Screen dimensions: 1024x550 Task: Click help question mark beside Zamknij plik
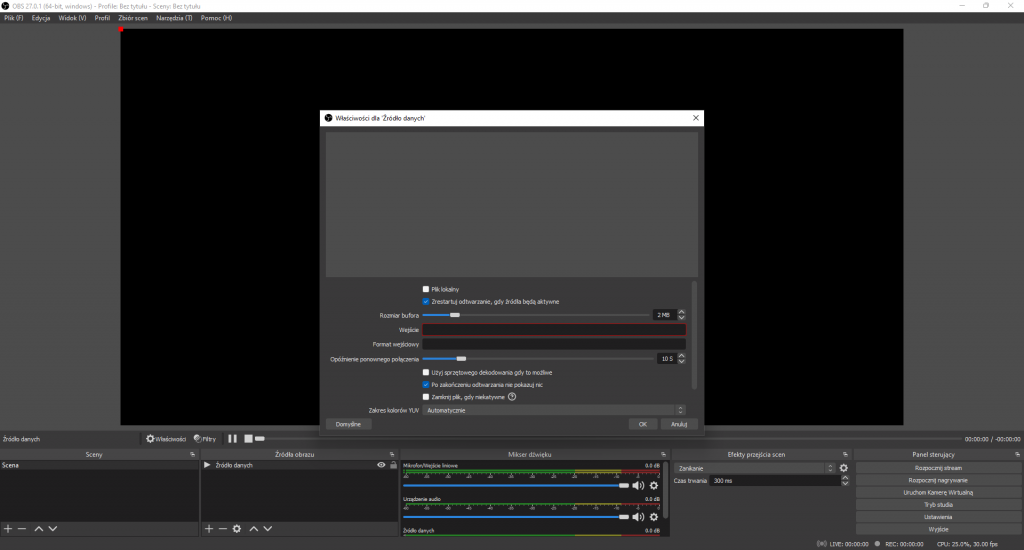512,397
